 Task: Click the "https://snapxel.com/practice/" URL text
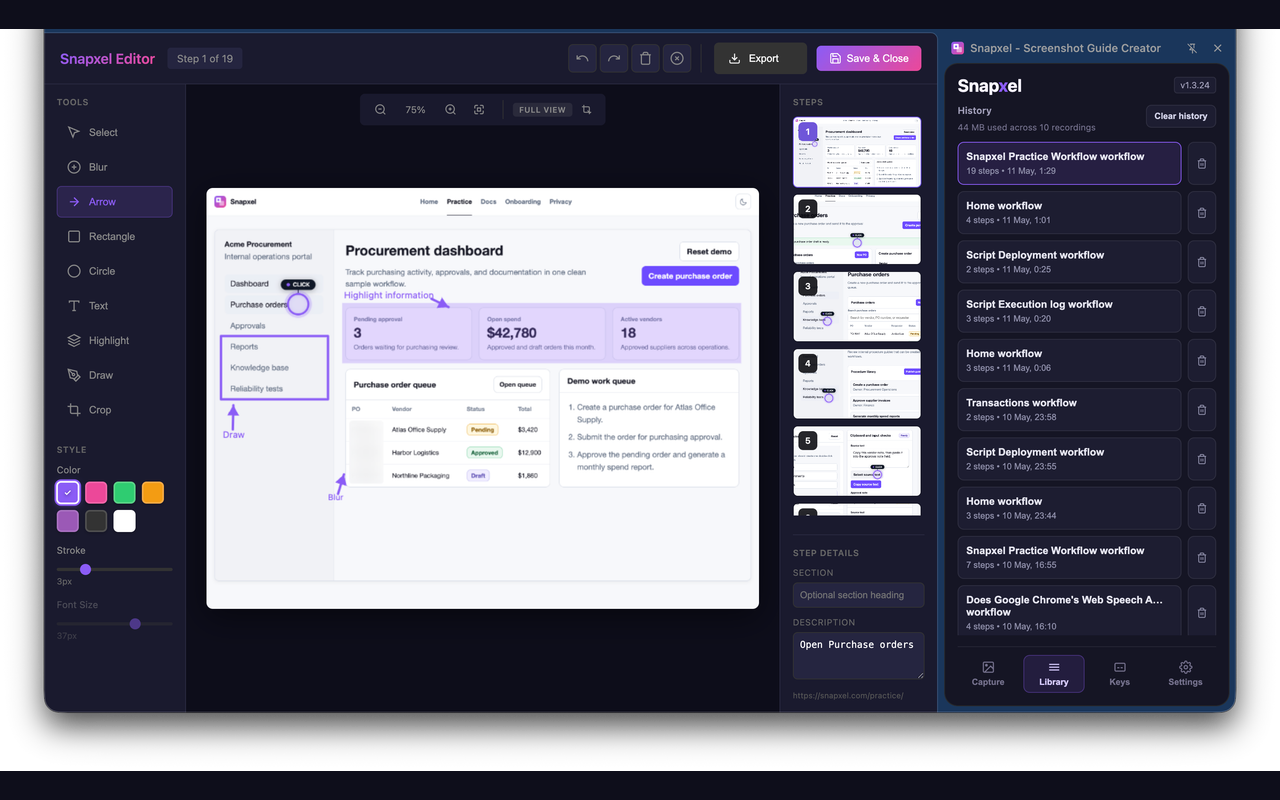pos(848,696)
